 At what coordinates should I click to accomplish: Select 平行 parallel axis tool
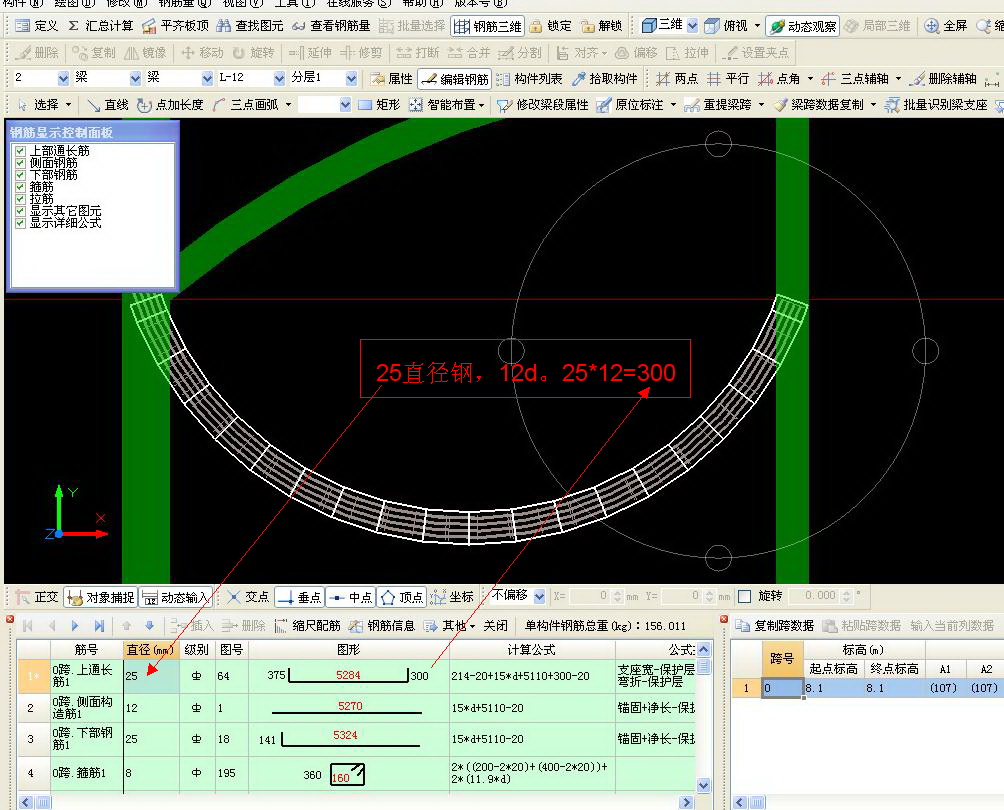click(728, 79)
